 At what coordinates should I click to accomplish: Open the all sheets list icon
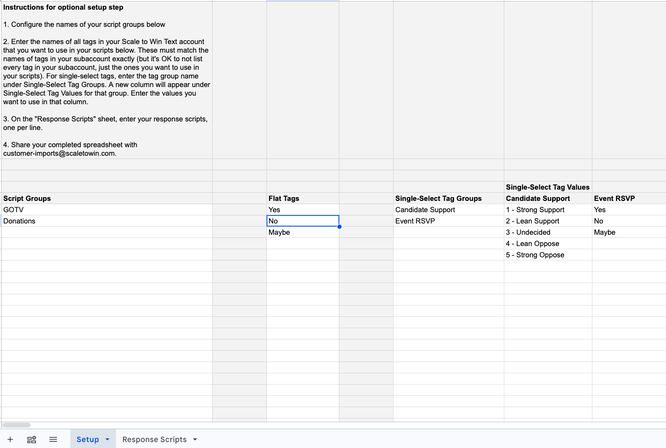coord(53,440)
